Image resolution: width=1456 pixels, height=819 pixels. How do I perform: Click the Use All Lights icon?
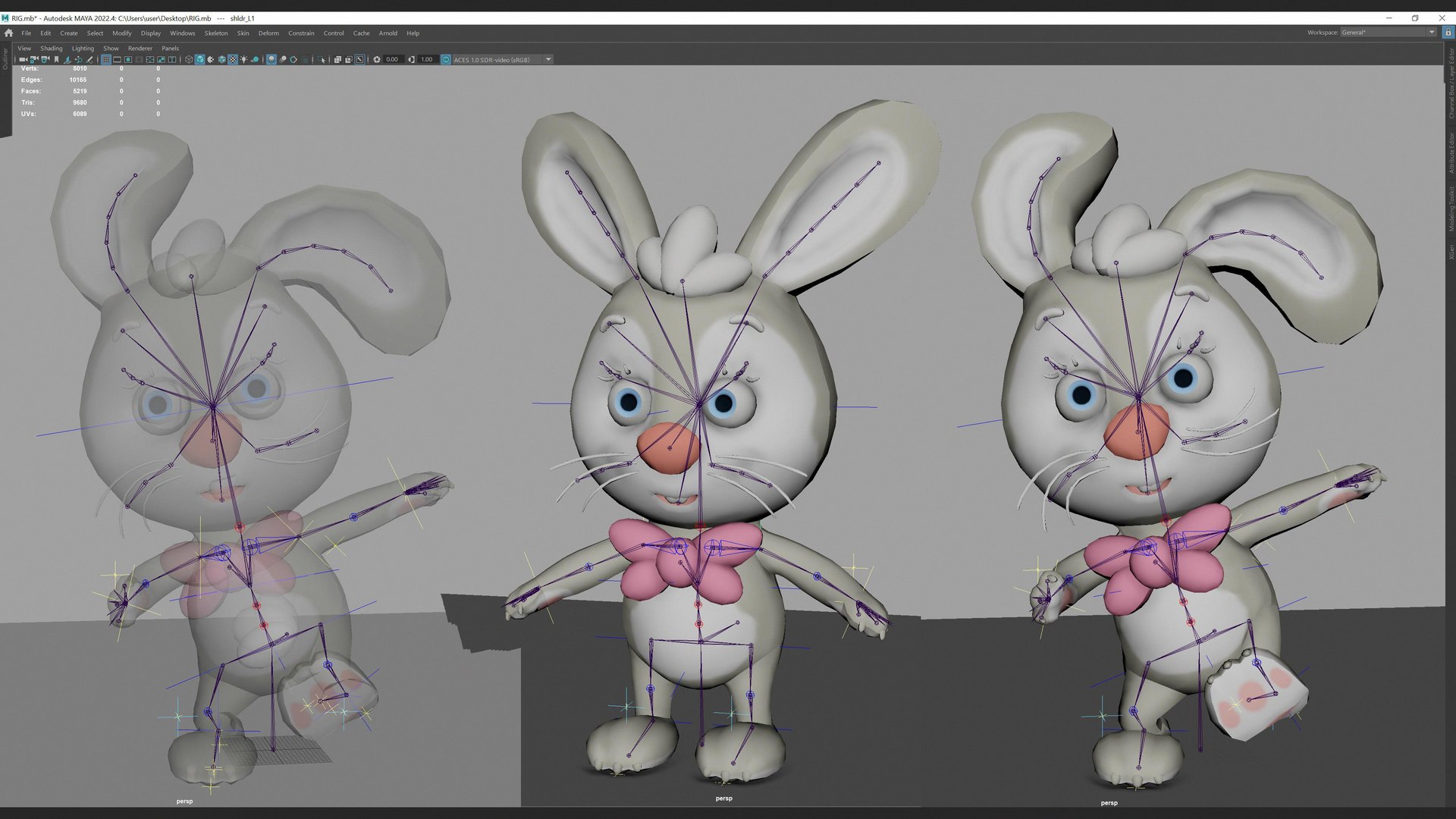tap(243, 59)
